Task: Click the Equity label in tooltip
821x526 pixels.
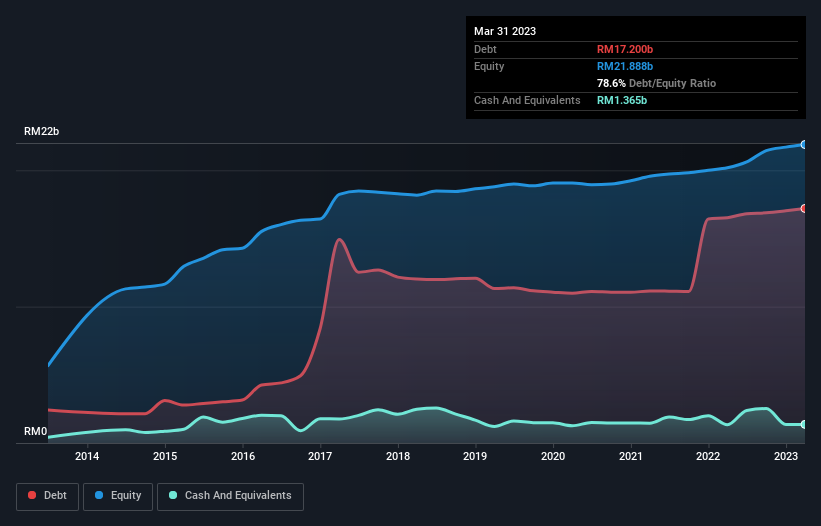Action: click(489, 66)
